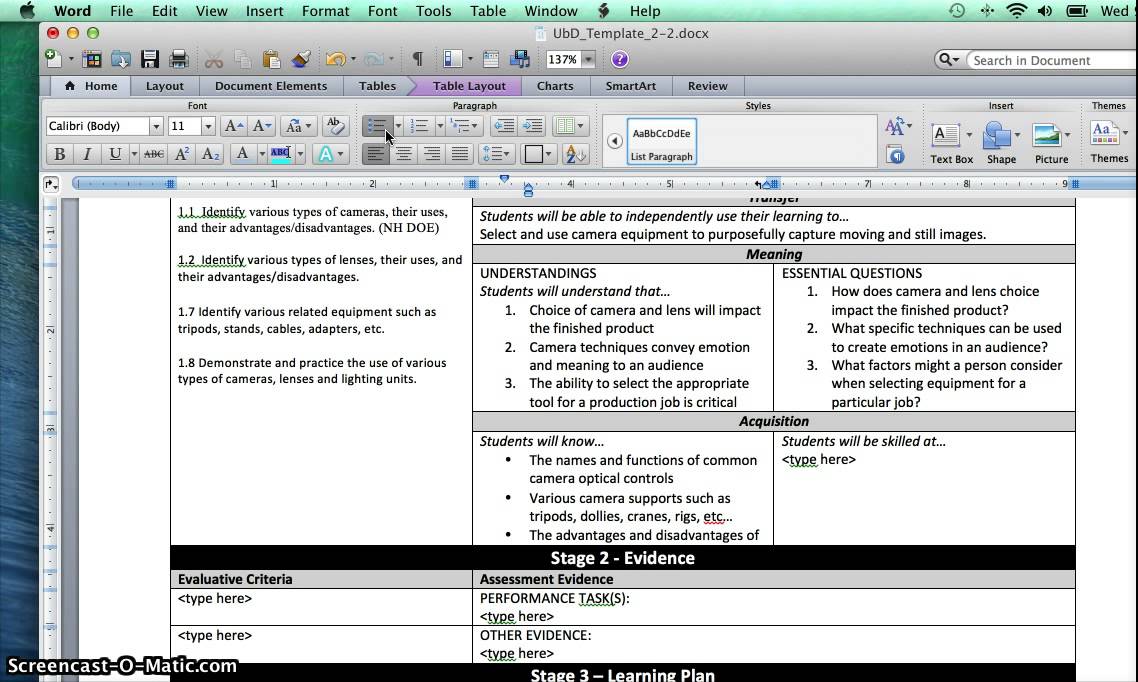Click the Open file folder icon
1138x682 pixels.
(120, 59)
